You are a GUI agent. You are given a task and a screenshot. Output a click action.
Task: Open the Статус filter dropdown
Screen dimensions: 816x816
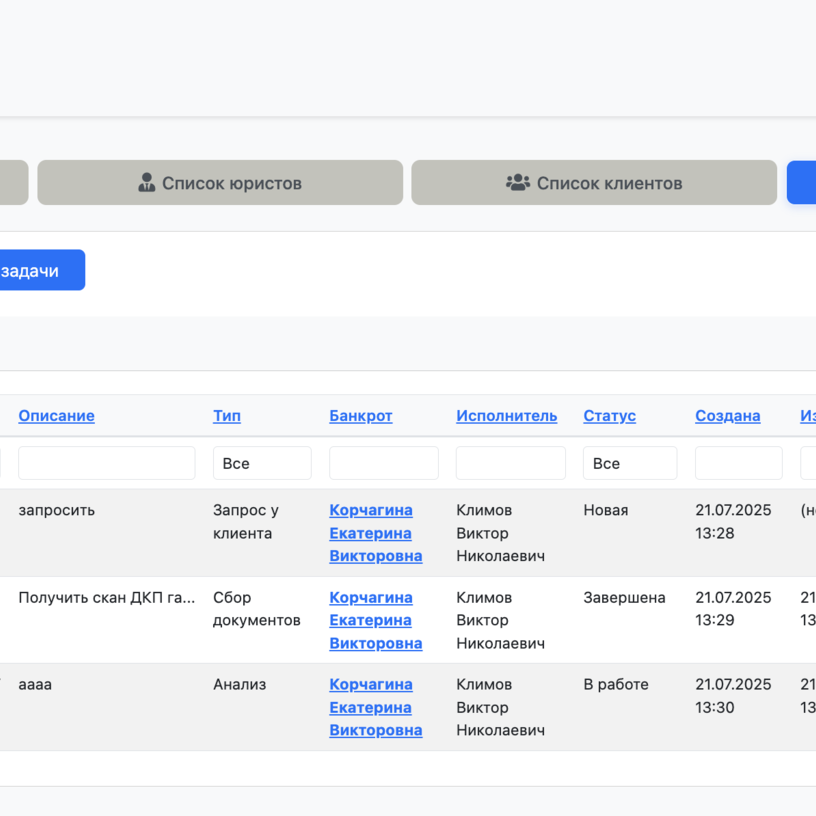pos(630,463)
